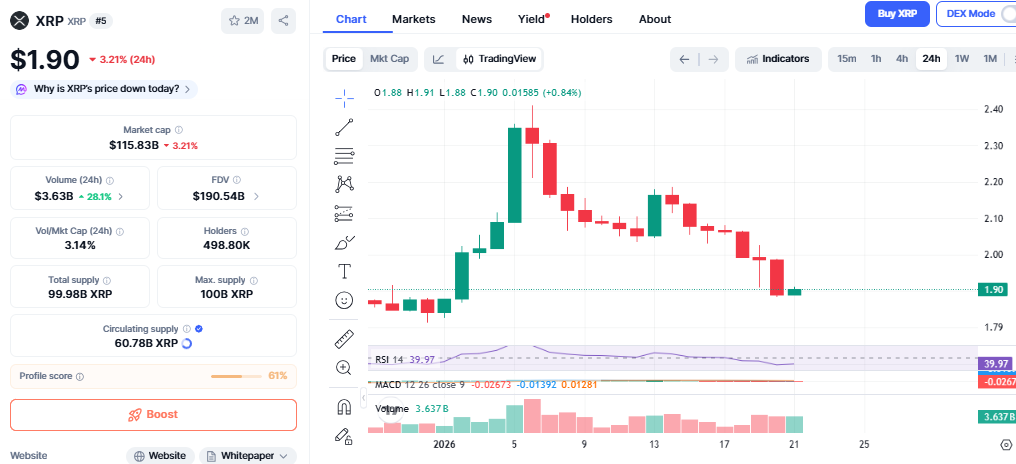The height and width of the screenshot is (464, 1016).
Task: Select the trend line drawing tool
Action: tap(345, 127)
